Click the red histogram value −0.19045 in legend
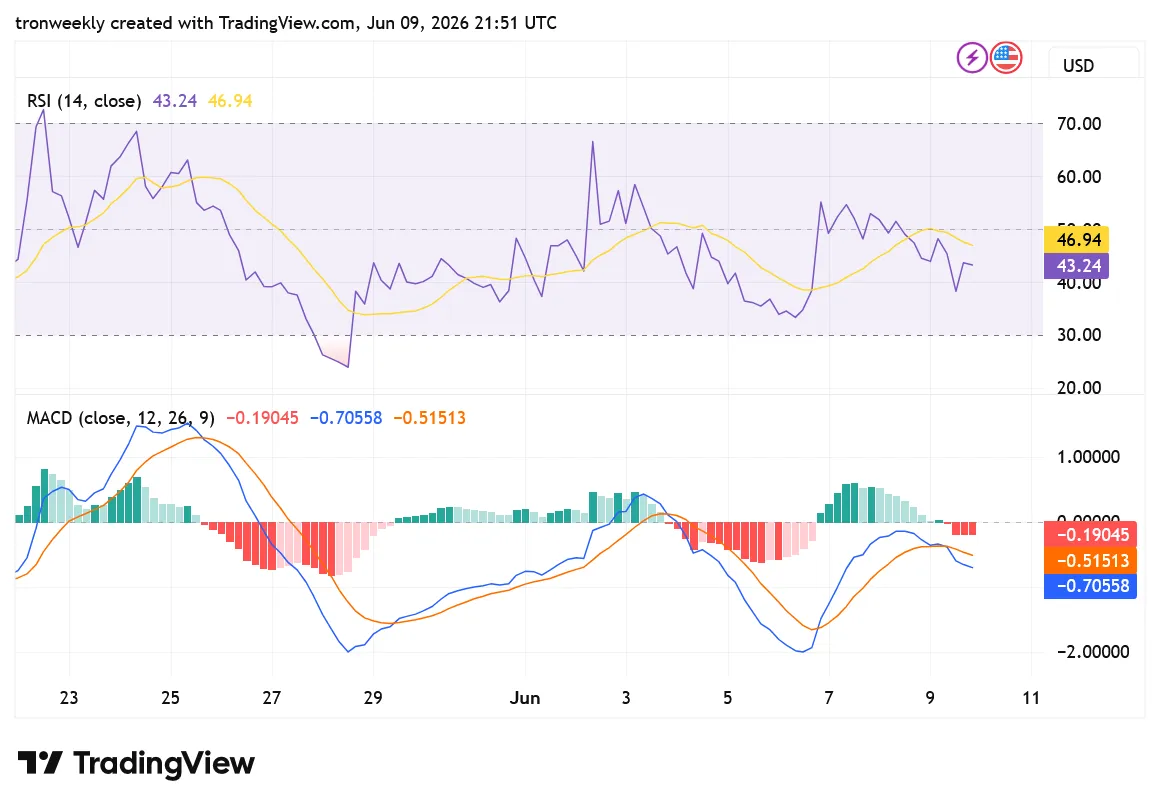Screen dimensions: 1160x808 tap(263, 418)
